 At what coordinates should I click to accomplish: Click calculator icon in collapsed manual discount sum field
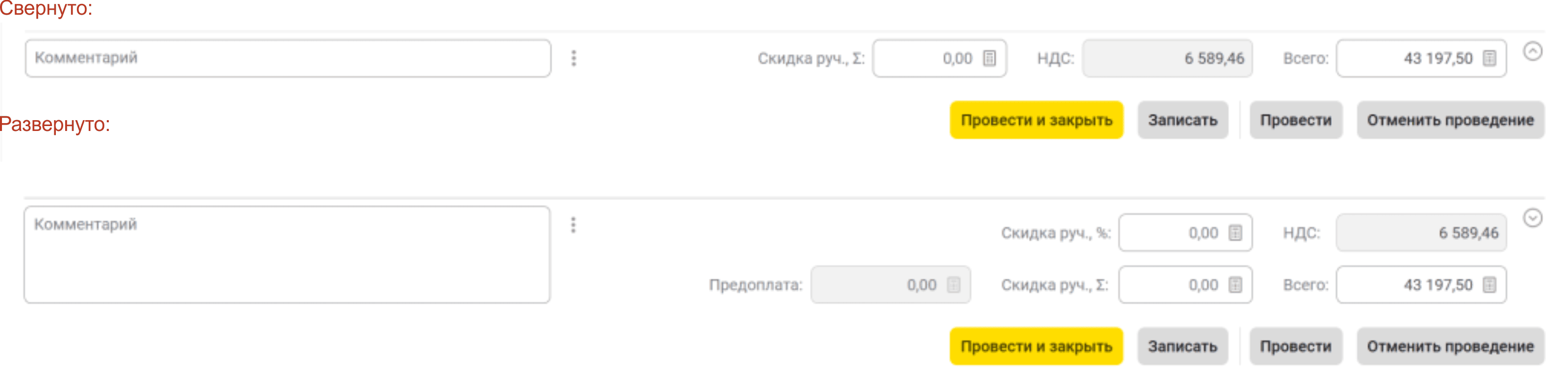click(x=990, y=58)
